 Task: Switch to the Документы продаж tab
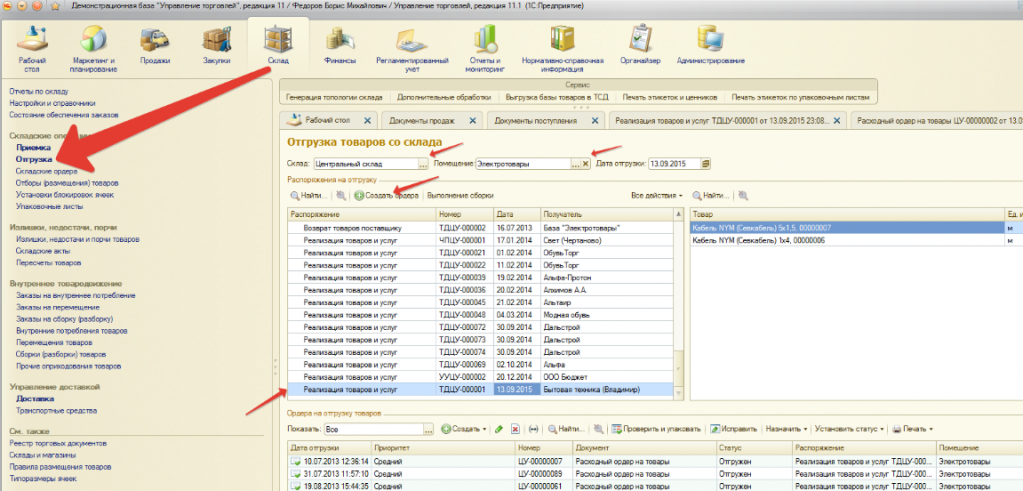[x=428, y=121]
